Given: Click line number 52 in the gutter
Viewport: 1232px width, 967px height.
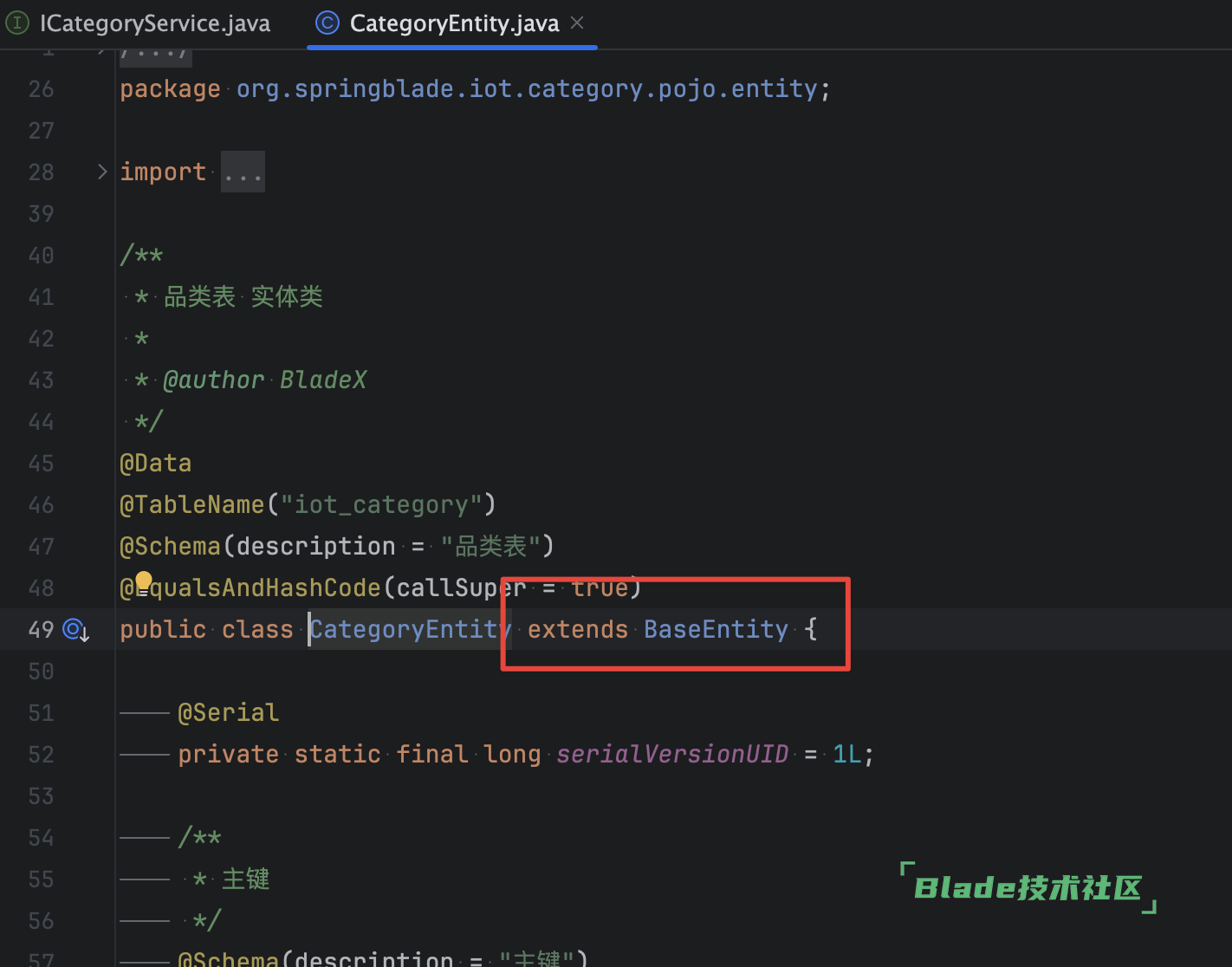Looking at the screenshot, I should [41, 755].
